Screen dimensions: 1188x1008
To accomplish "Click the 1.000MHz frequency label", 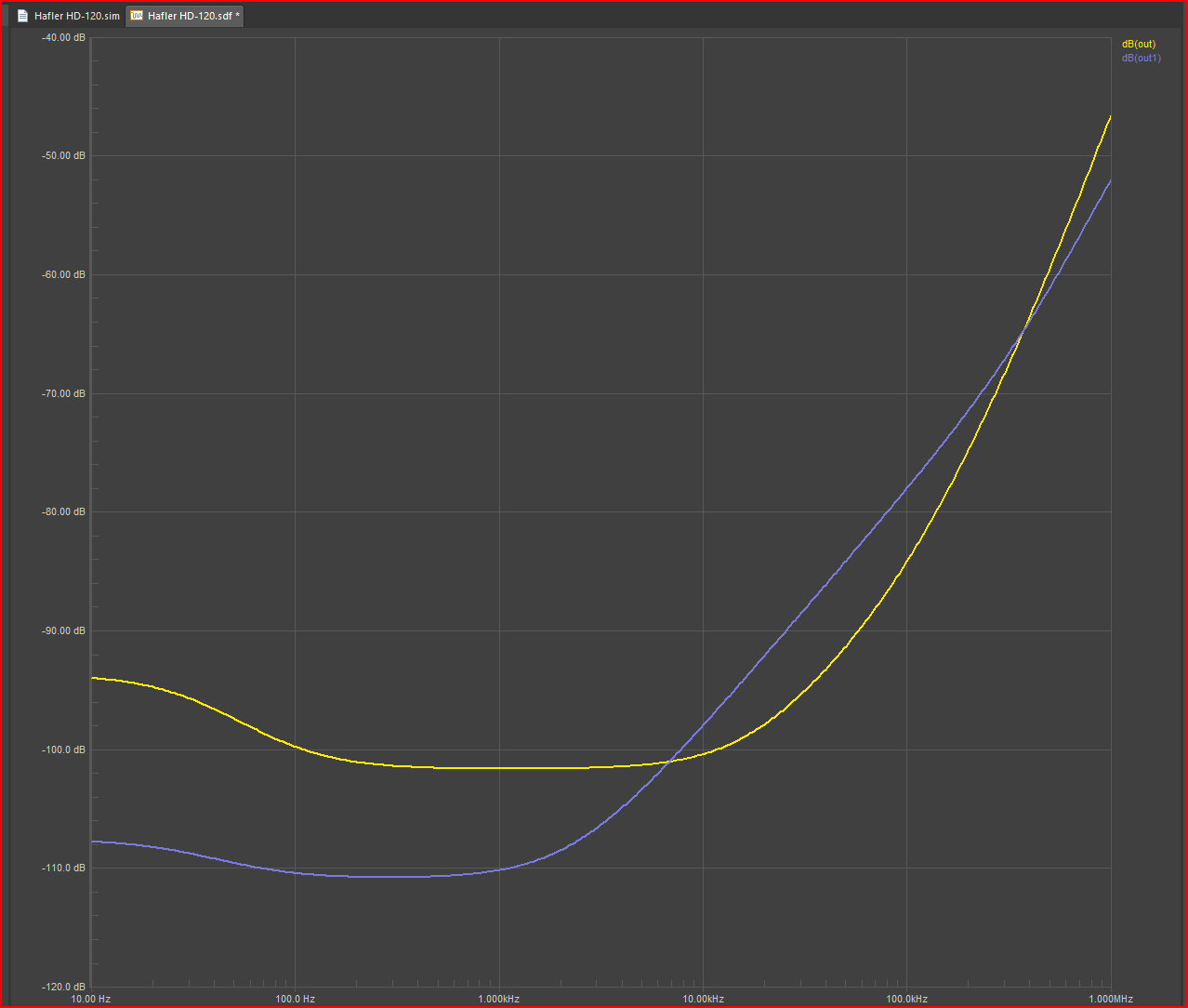I will (1111, 999).
